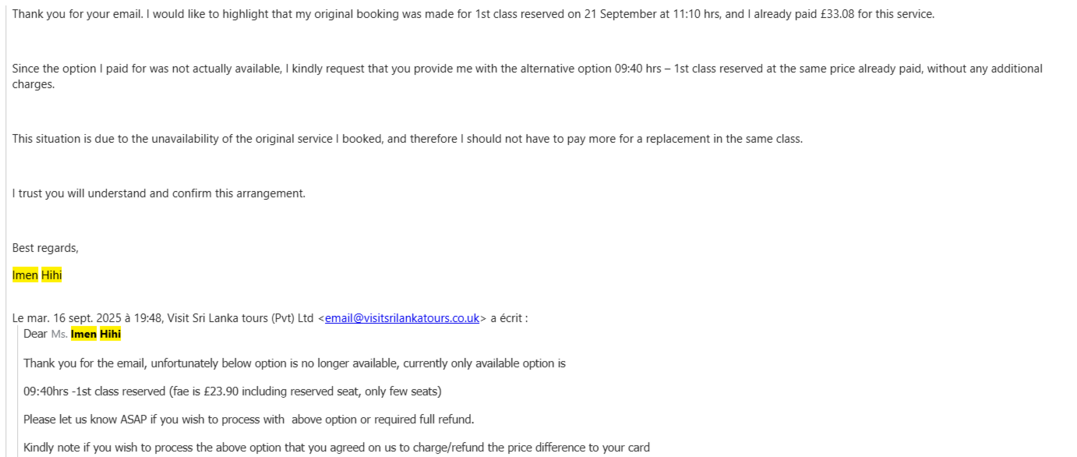Click the "Dear Ms." greeting in quoted reply

pyautogui.click(x=45, y=333)
